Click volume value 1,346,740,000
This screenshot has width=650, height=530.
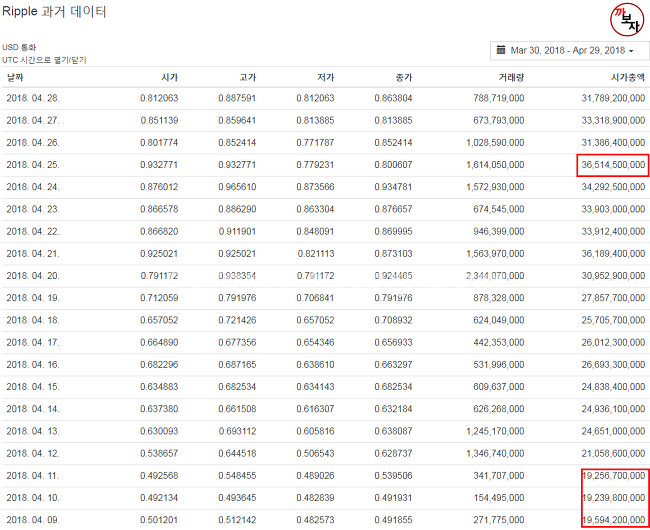[495, 453]
